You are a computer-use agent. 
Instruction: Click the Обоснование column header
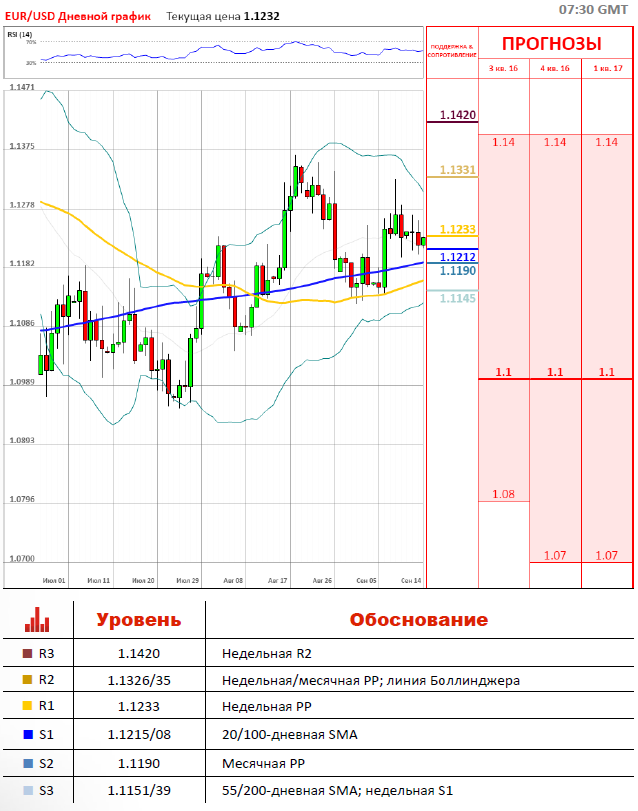point(419,619)
